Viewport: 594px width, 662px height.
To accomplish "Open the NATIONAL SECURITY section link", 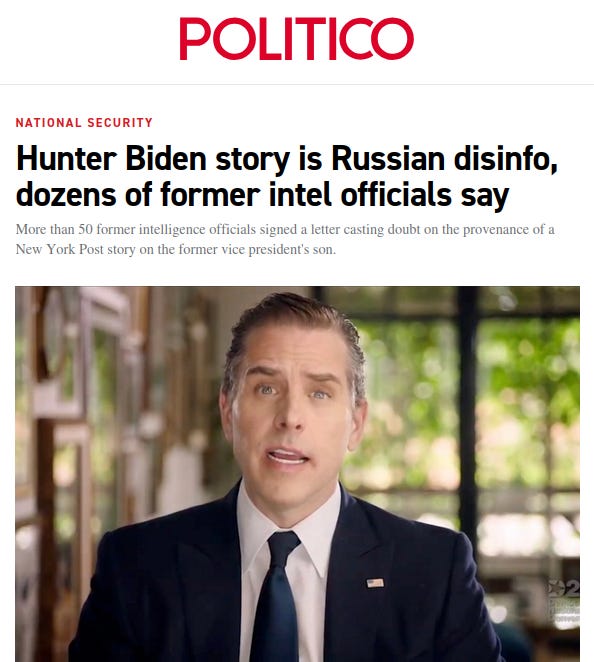I will pyautogui.click(x=84, y=123).
